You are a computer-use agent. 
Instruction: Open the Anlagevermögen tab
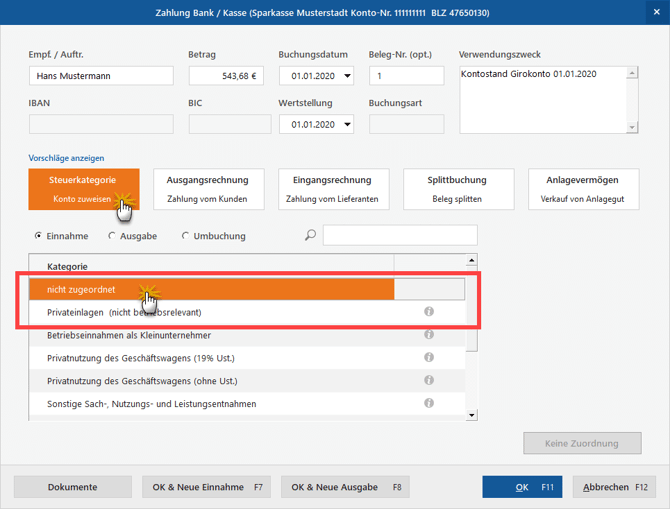[x=582, y=189]
